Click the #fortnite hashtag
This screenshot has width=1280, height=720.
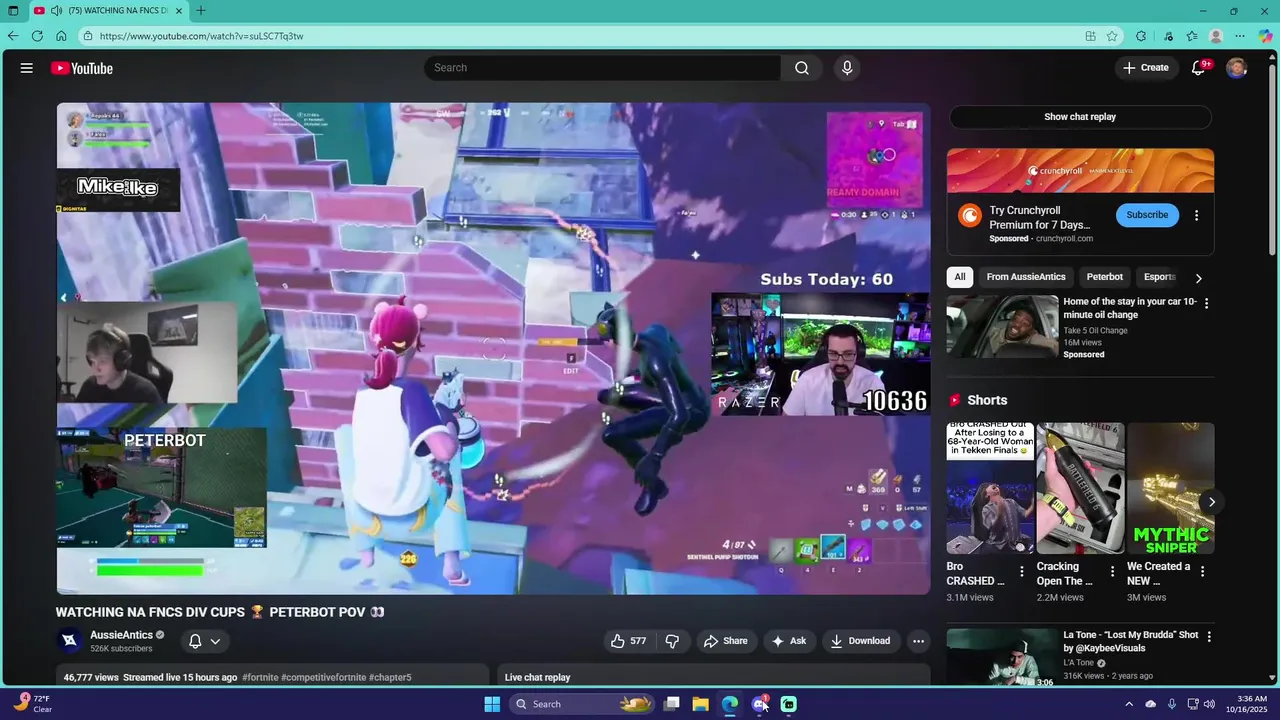(260, 677)
